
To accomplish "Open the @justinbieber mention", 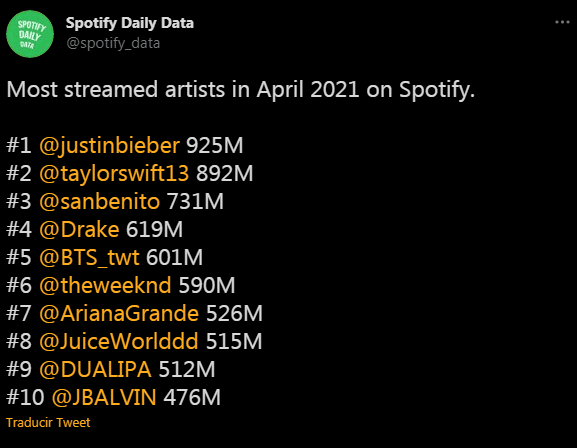I will (x=109, y=145).
